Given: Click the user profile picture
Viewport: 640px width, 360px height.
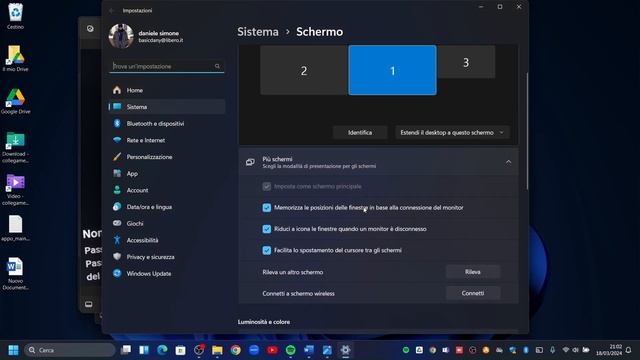Looking at the screenshot, I should pos(121,36).
